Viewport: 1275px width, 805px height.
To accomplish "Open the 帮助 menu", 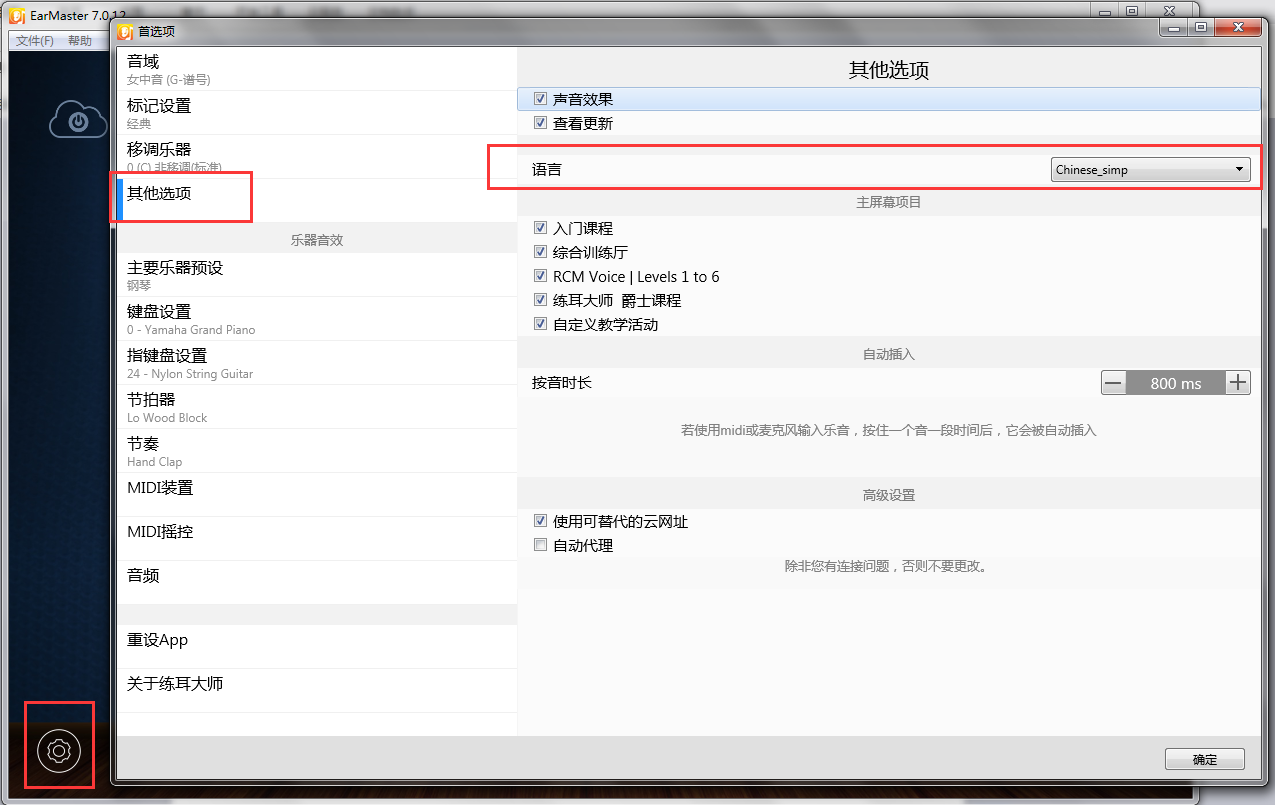I will pos(80,41).
